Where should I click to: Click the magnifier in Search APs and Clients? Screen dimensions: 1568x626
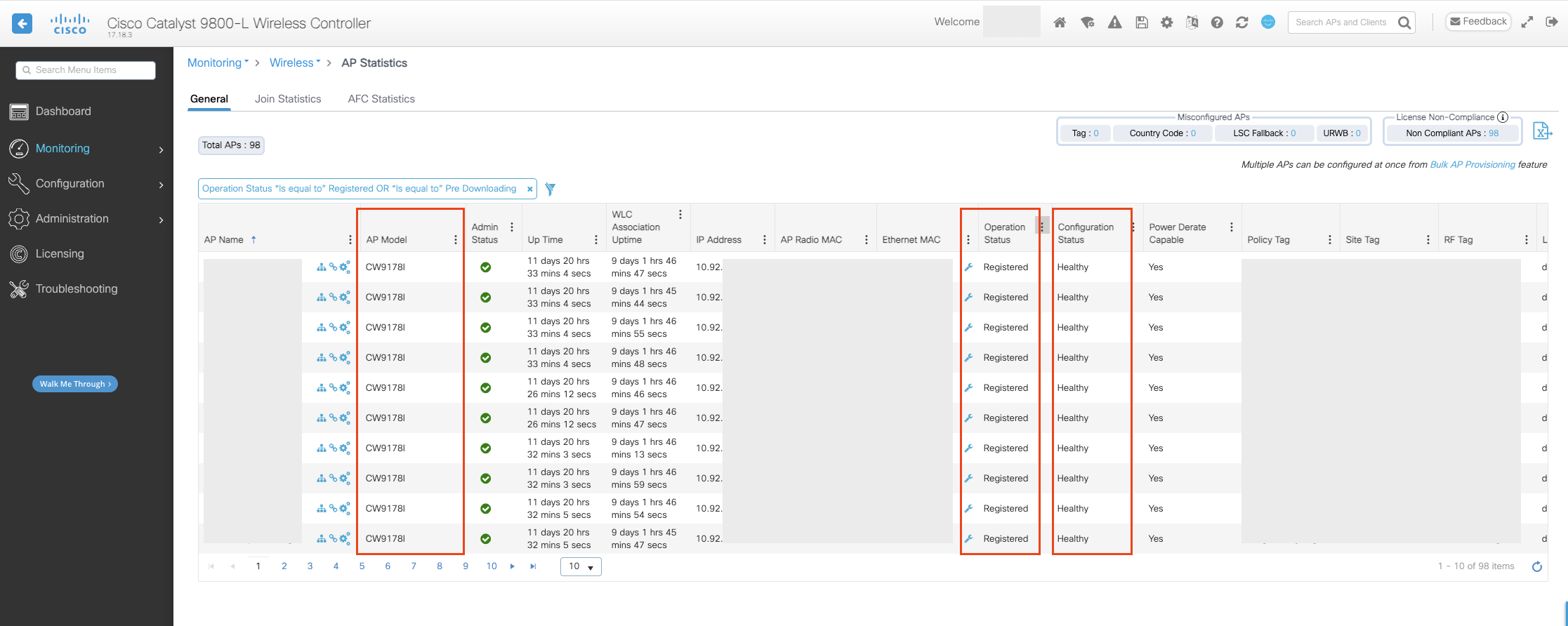click(x=1404, y=22)
